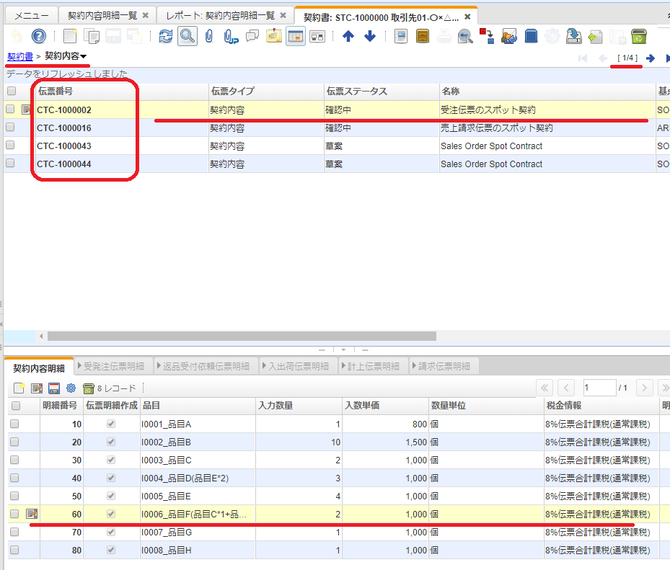Image resolution: width=670 pixels, height=570 pixels.
Task: Switch to the メニュー tab
Action: coord(31,16)
